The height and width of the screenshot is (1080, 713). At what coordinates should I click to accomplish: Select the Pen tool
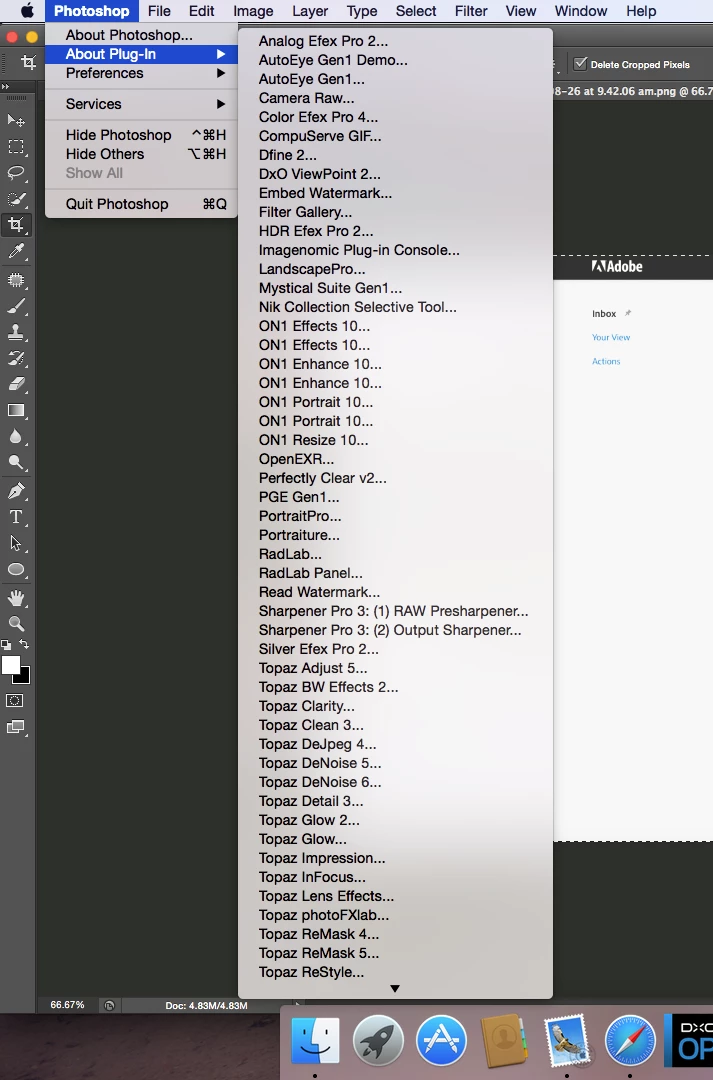point(16,491)
